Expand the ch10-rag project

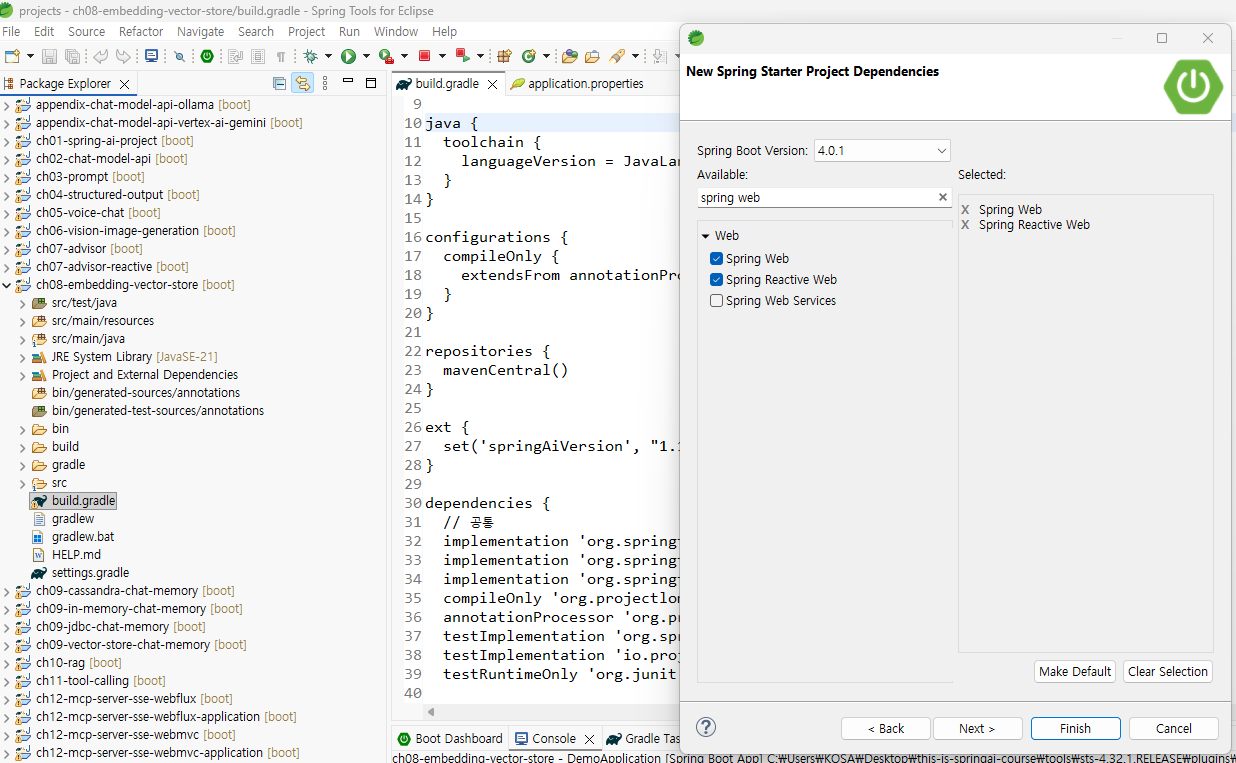click(x=7, y=663)
